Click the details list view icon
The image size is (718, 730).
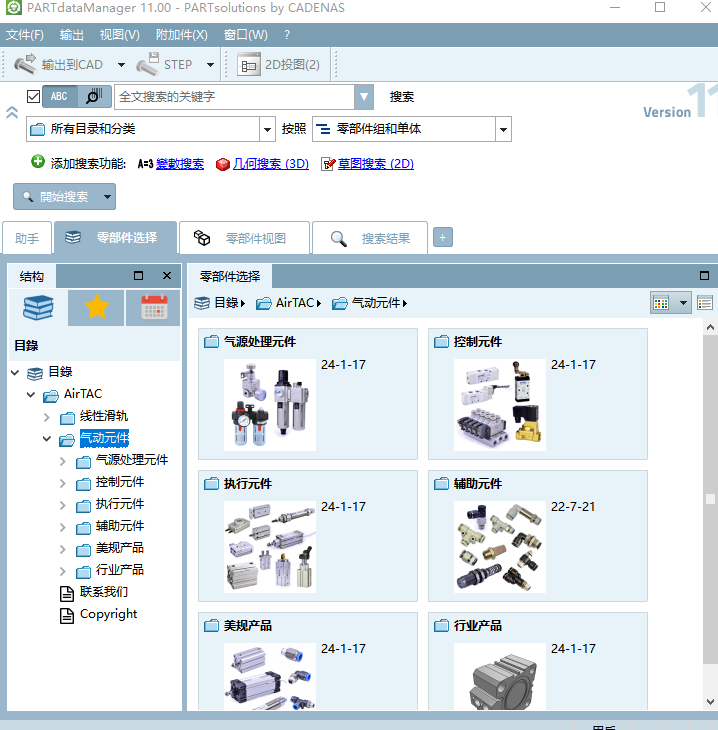(705, 303)
